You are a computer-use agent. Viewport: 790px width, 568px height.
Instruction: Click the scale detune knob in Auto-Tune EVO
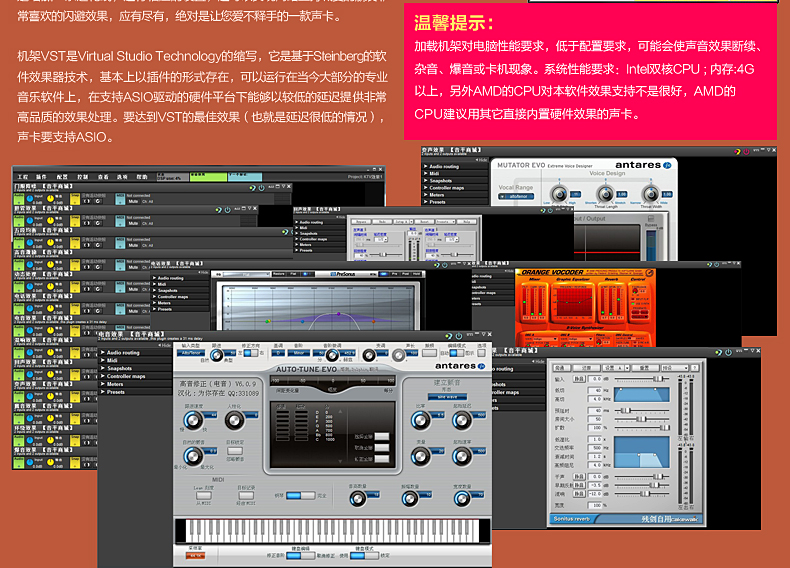(x=332, y=356)
